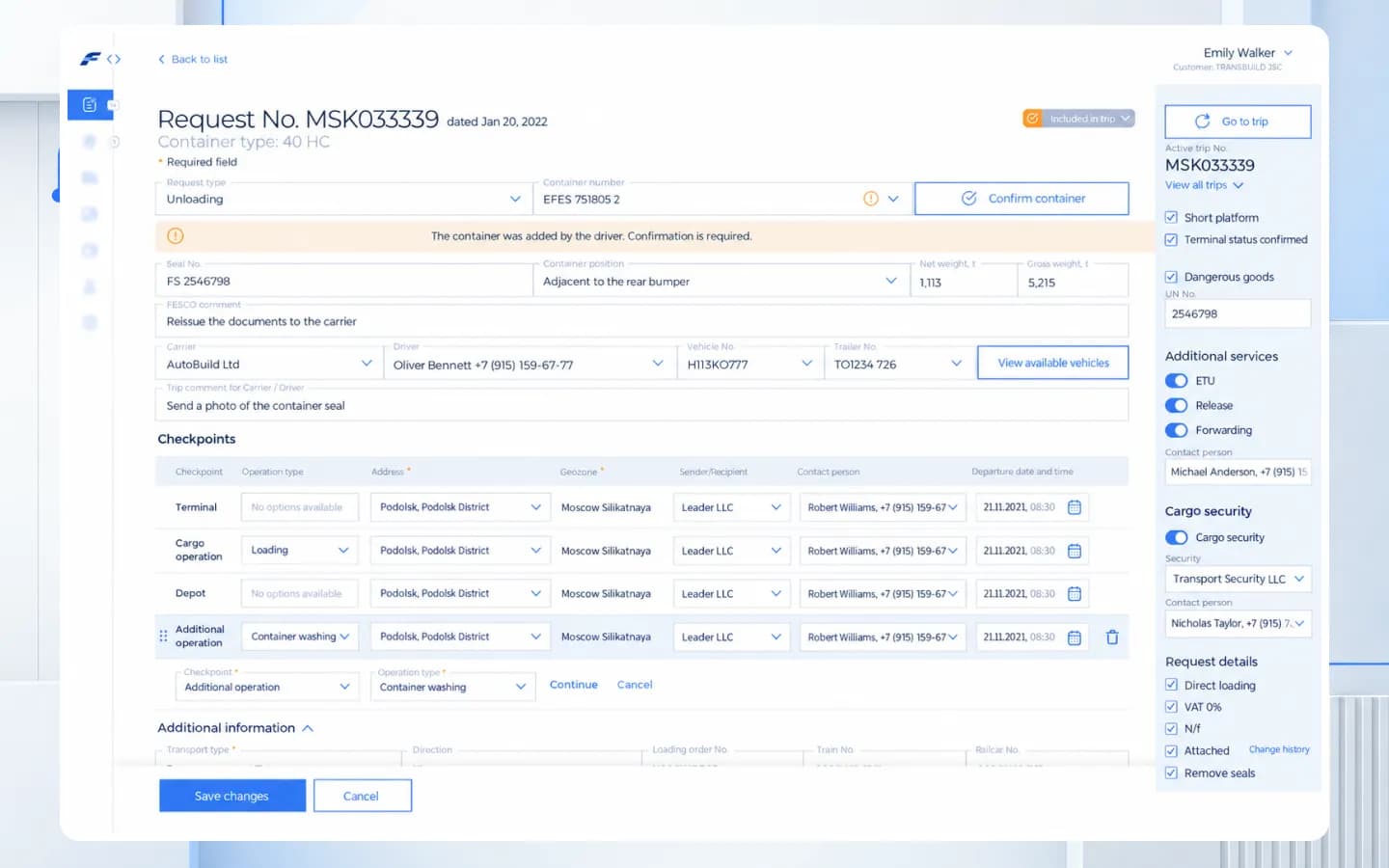
Task: Open the Transport Security LLC dropdown
Action: coord(1239,579)
